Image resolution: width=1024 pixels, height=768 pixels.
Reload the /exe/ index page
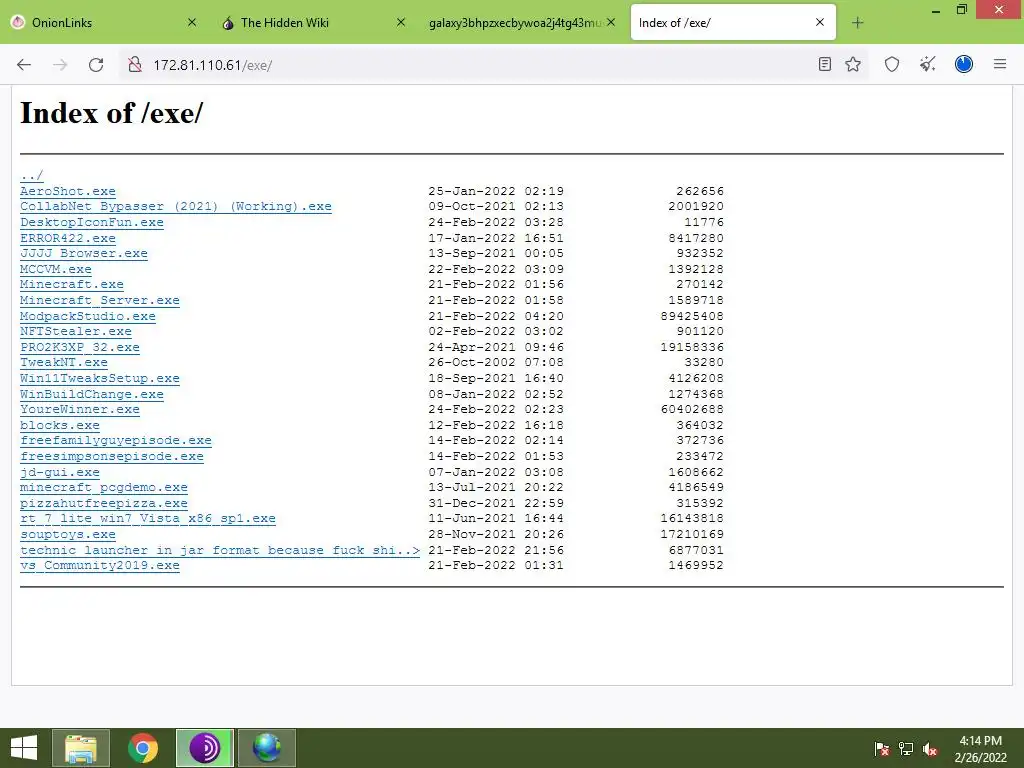tap(96, 65)
